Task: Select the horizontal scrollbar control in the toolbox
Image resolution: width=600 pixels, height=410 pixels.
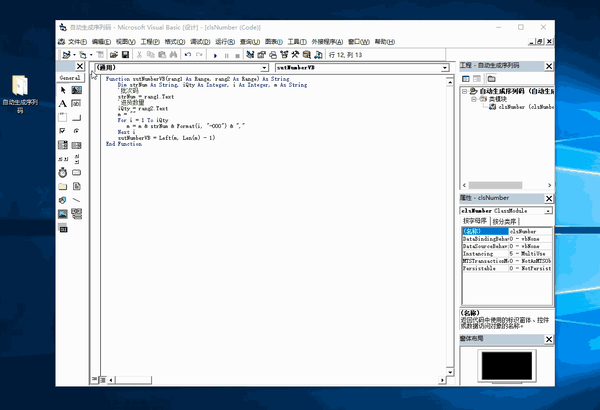Action: [63, 159]
